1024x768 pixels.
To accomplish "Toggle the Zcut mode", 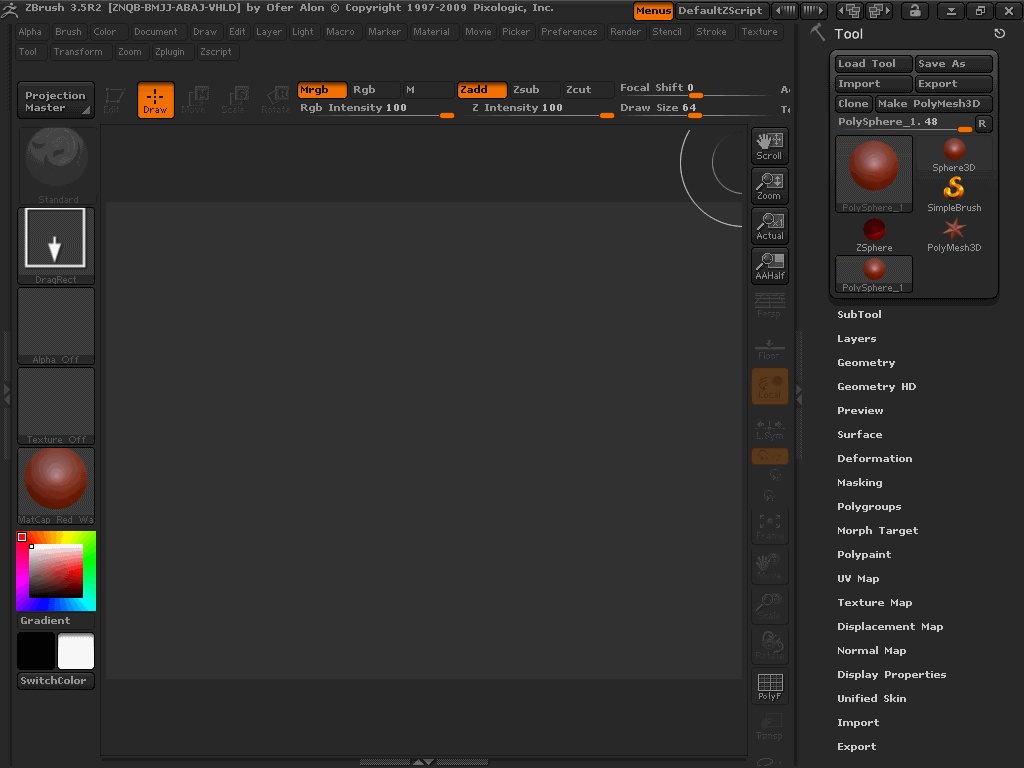I will [588, 89].
